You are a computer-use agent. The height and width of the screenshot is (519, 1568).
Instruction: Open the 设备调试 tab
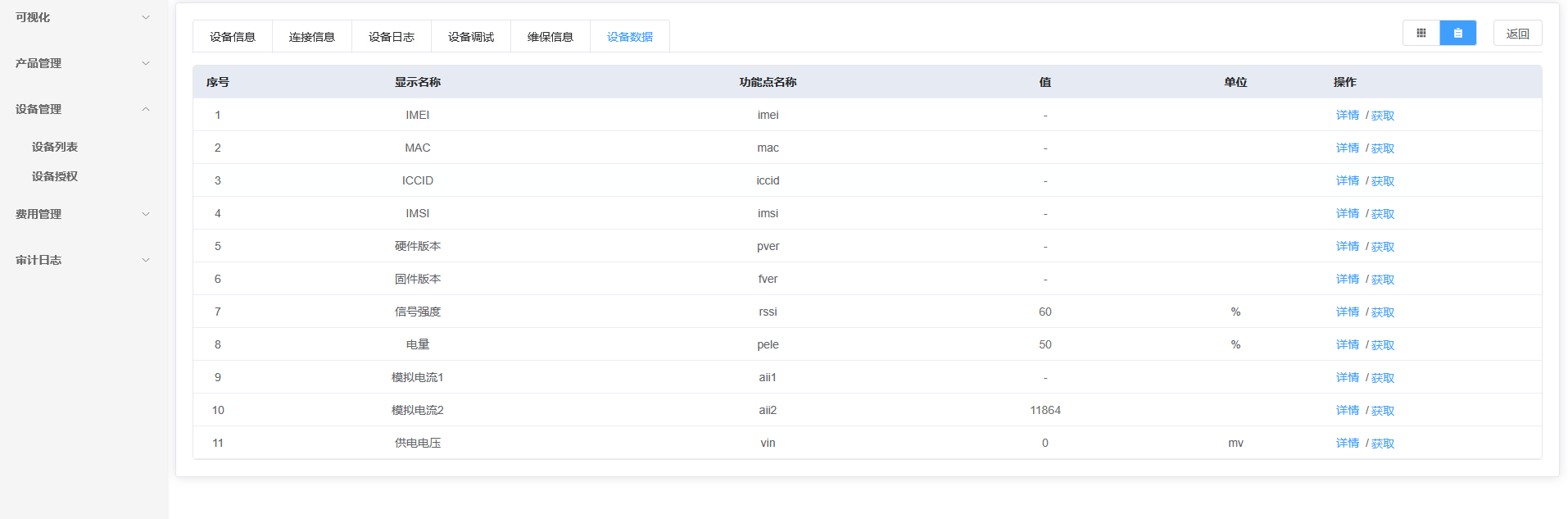(x=471, y=37)
